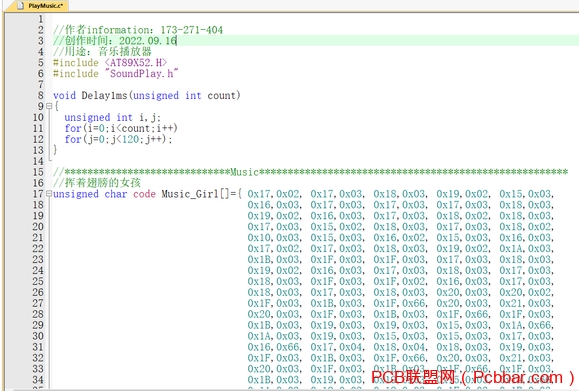Viewport: 579px width, 391px height.
Task: Click the Music asterisk separator comment line
Action: pos(310,172)
